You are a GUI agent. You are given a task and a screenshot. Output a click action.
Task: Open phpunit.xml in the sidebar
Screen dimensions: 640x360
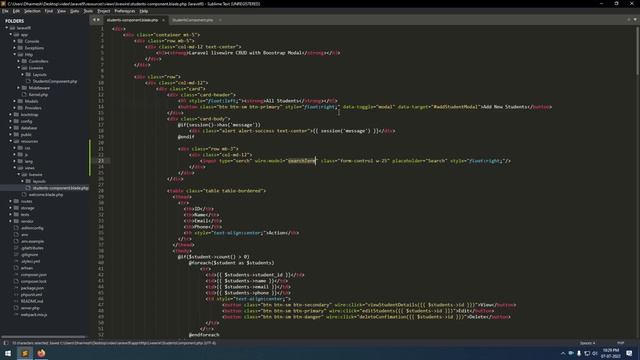click(x=31, y=295)
